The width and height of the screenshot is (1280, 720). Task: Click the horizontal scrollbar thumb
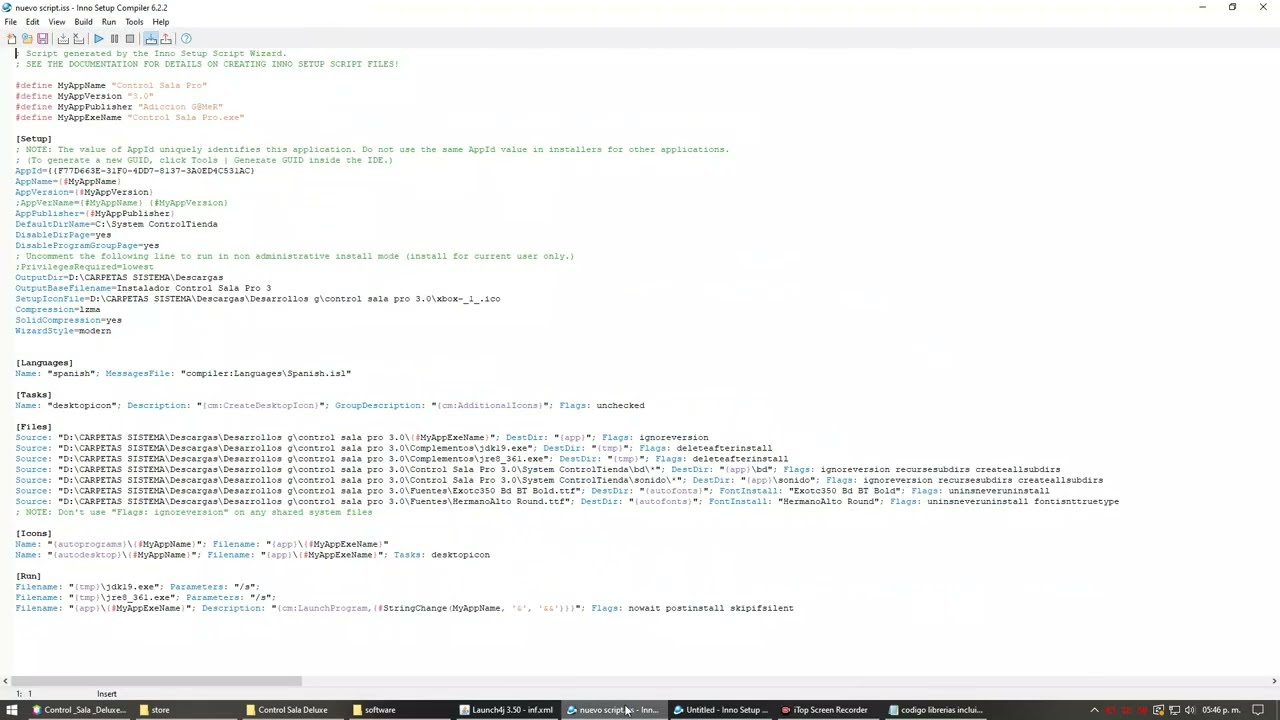[156, 682]
